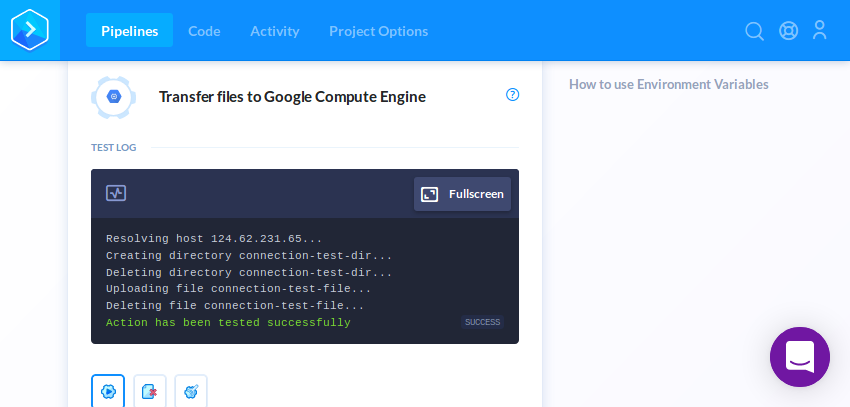Click the Buddy logo home icon
This screenshot has height=407, width=850.
point(30,30)
